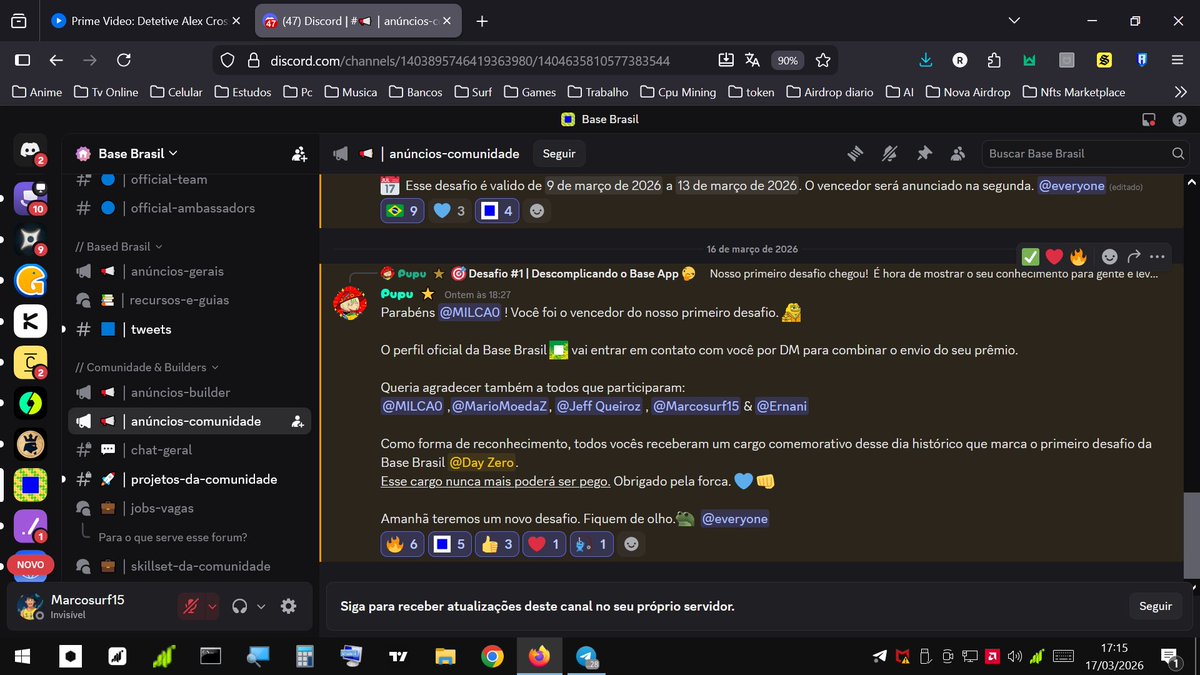Add reaction smiley next to Brazil flag reactions
The image size is (1200, 675).
point(537,211)
